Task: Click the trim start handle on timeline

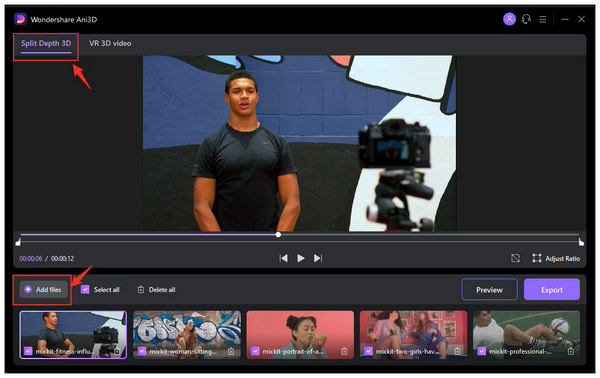Action: point(18,242)
